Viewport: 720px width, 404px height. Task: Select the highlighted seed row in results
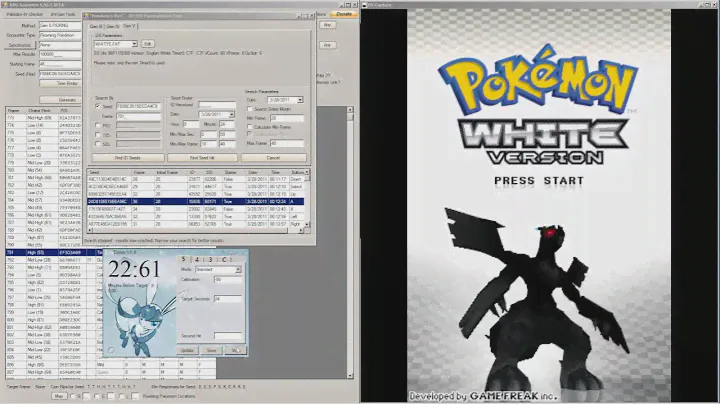tap(200, 200)
